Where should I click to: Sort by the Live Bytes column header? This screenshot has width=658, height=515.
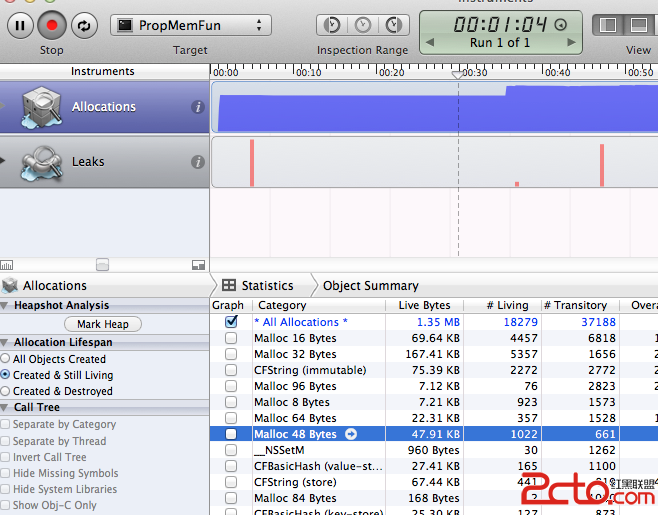click(x=424, y=305)
